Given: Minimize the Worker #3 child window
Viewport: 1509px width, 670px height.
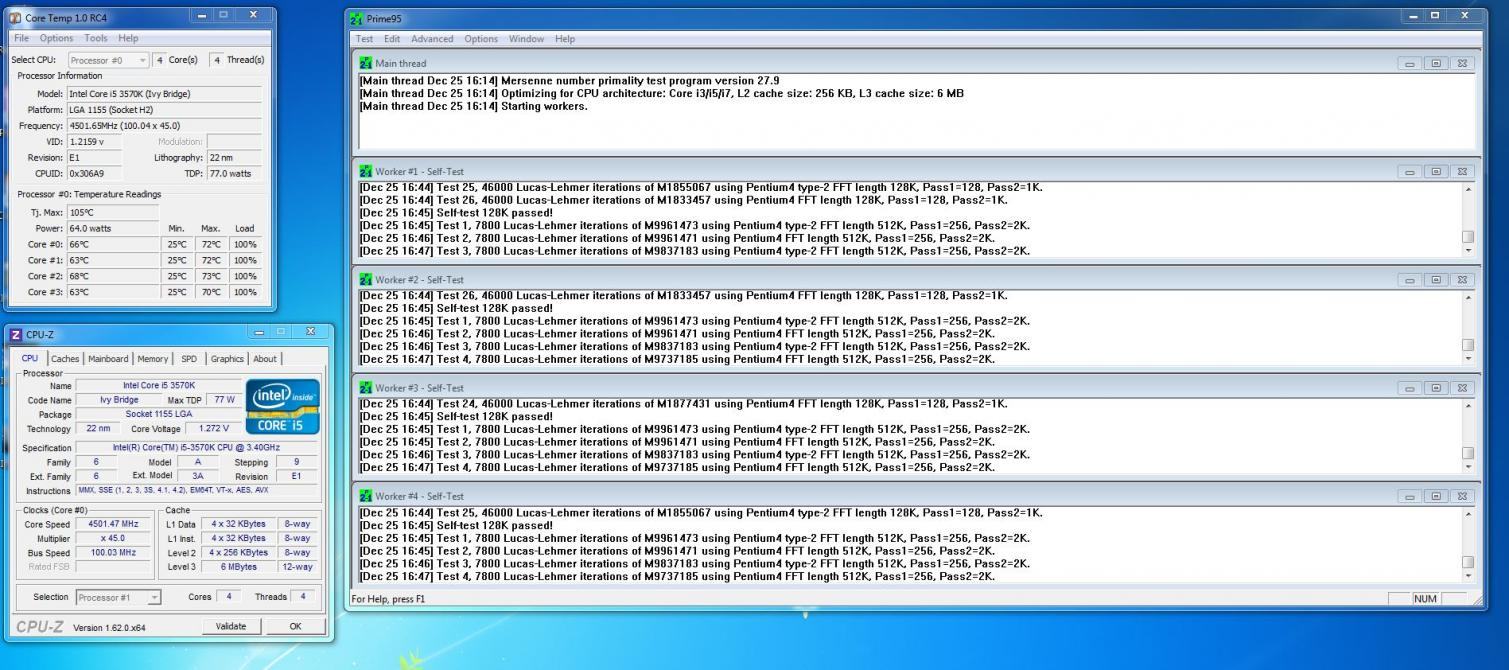Looking at the screenshot, I should pyautogui.click(x=1410, y=387).
